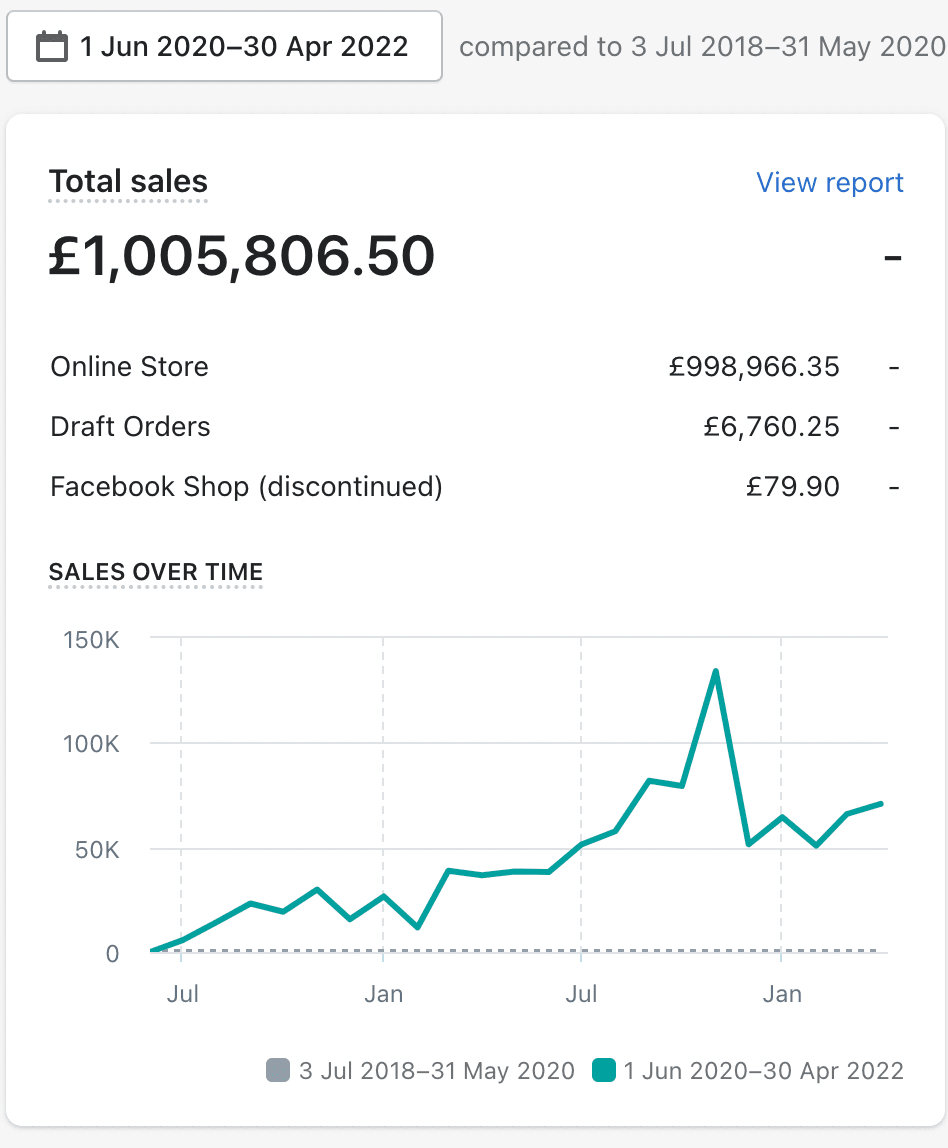This screenshot has height=1148, width=948.
Task: Click the final data point of sales line
Action: click(x=881, y=803)
